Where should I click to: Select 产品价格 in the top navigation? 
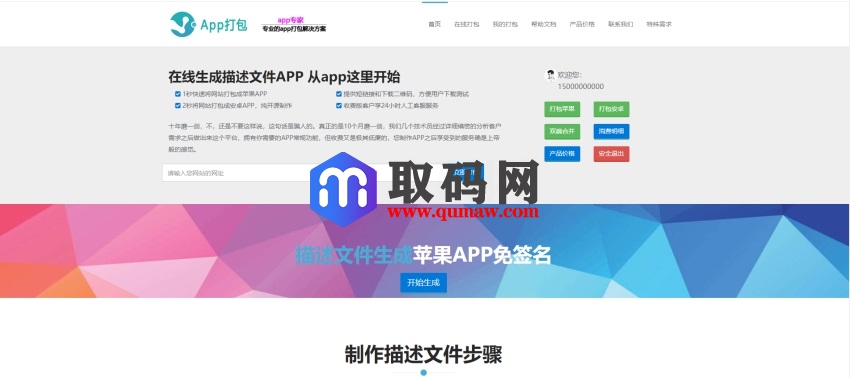582,24
